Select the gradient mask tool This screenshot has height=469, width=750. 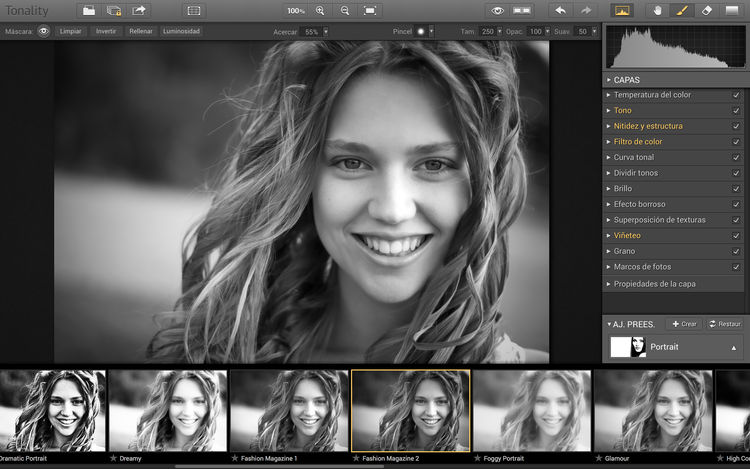pos(732,11)
